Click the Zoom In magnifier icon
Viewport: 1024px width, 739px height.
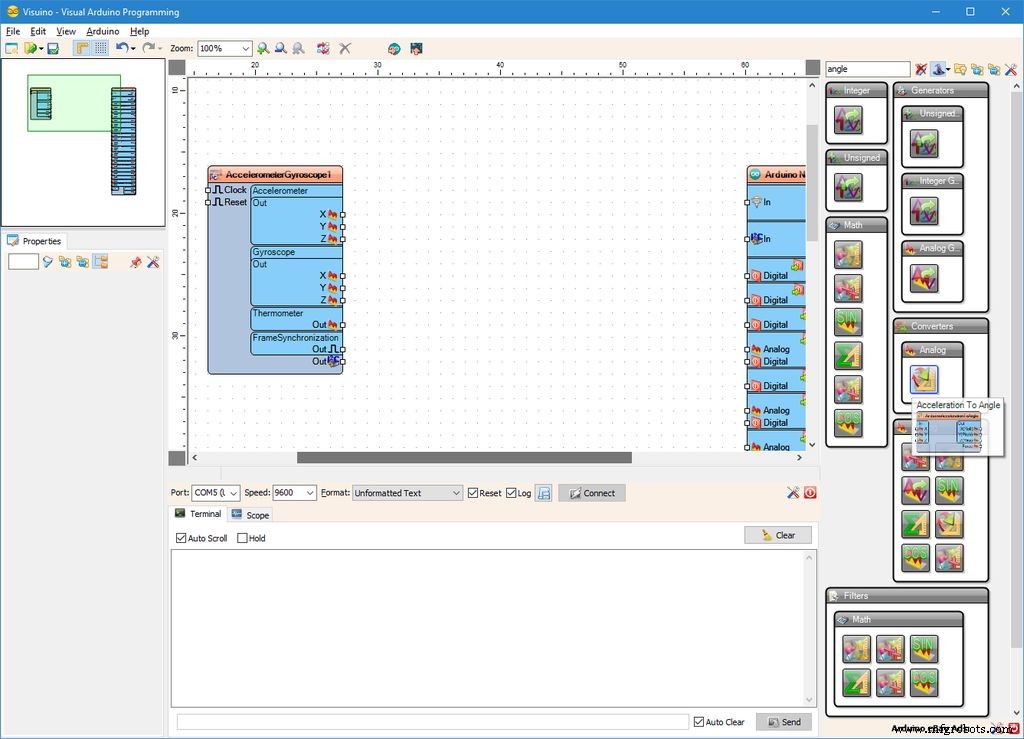click(x=263, y=48)
